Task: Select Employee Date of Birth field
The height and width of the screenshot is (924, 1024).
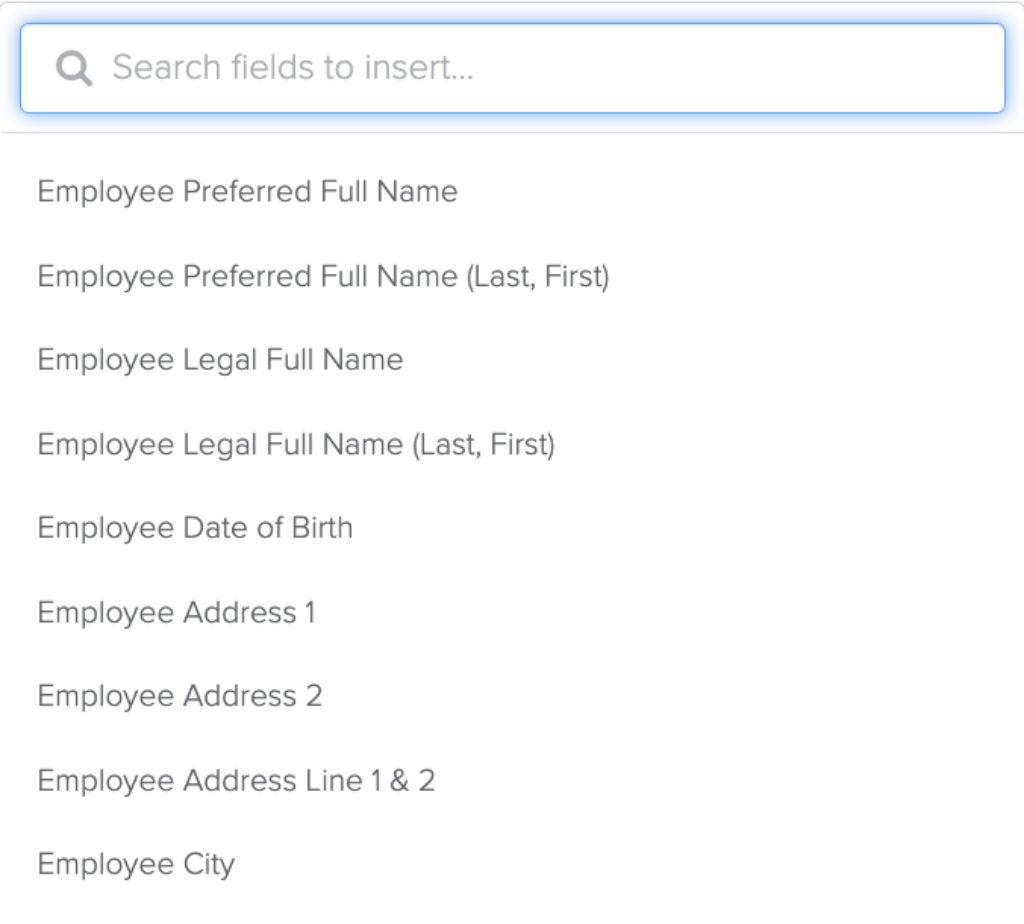Action: (195, 528)
